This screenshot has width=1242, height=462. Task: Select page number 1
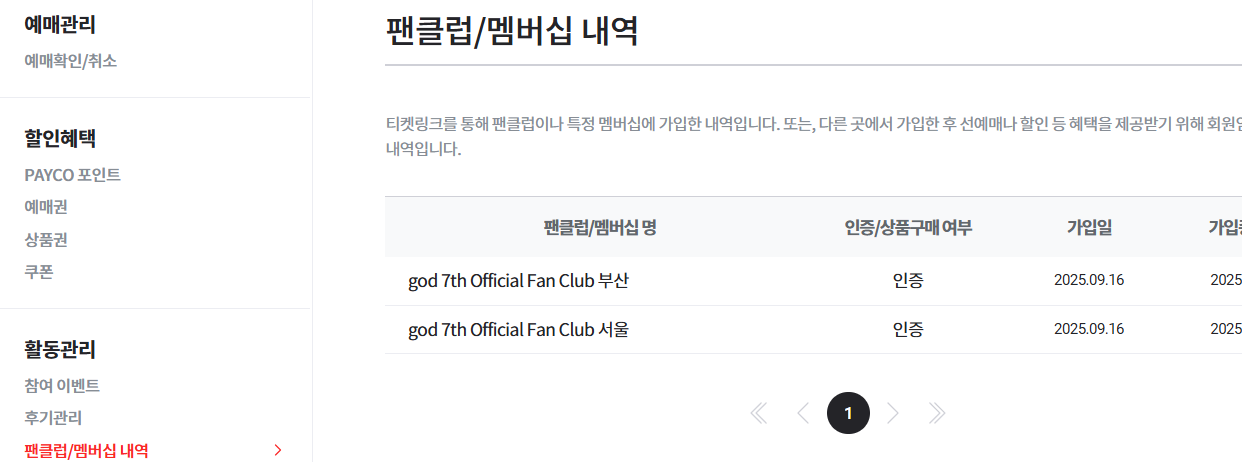tap(848, 413)
